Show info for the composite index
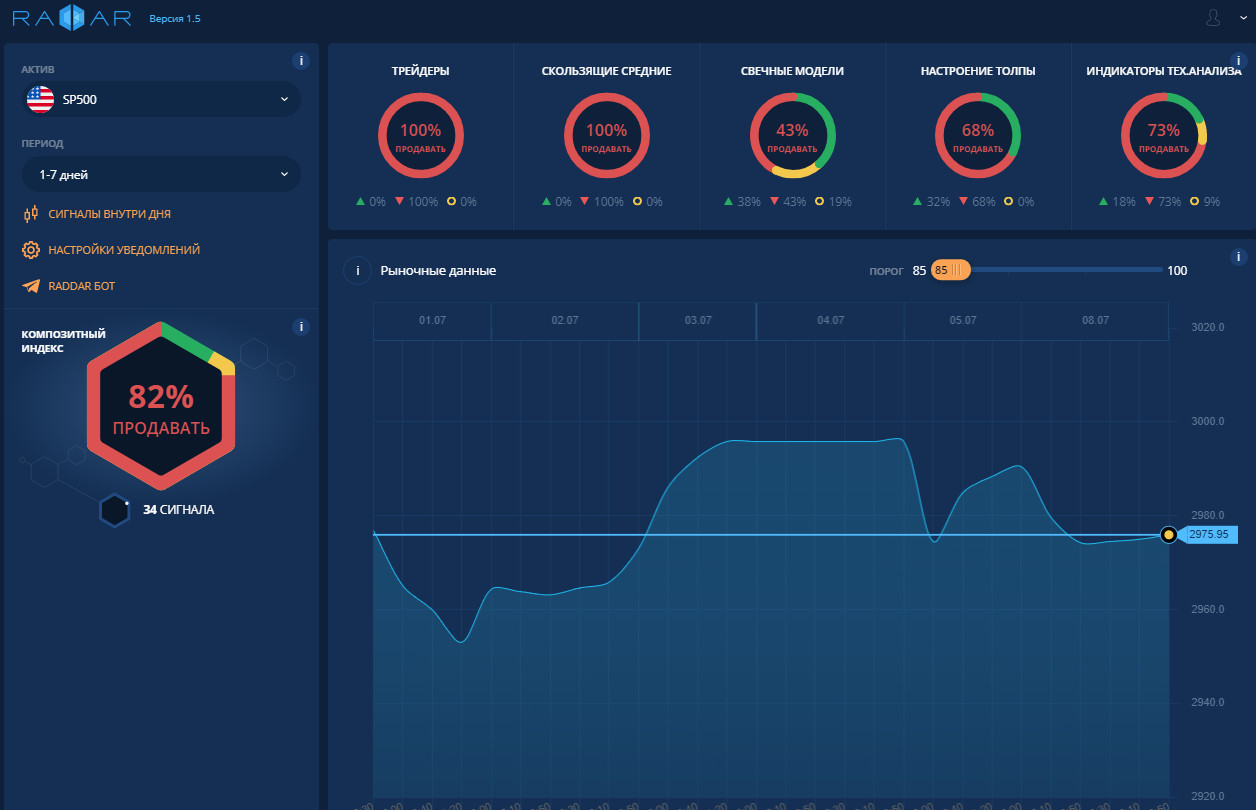This screenshot has height=810, width=1256. (x=301, y=327)
